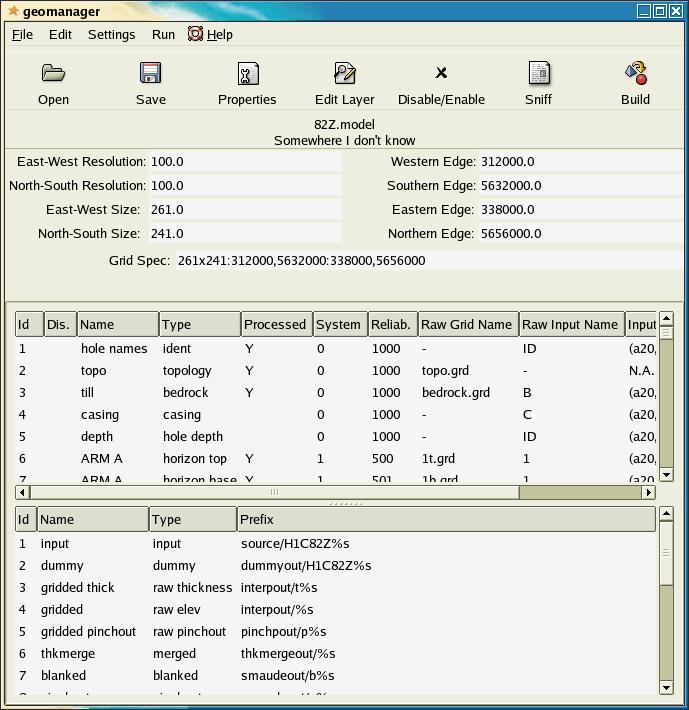Click the Raw Grid Name column header
This screenshot has width=689, height=710.
coord(467,324)
